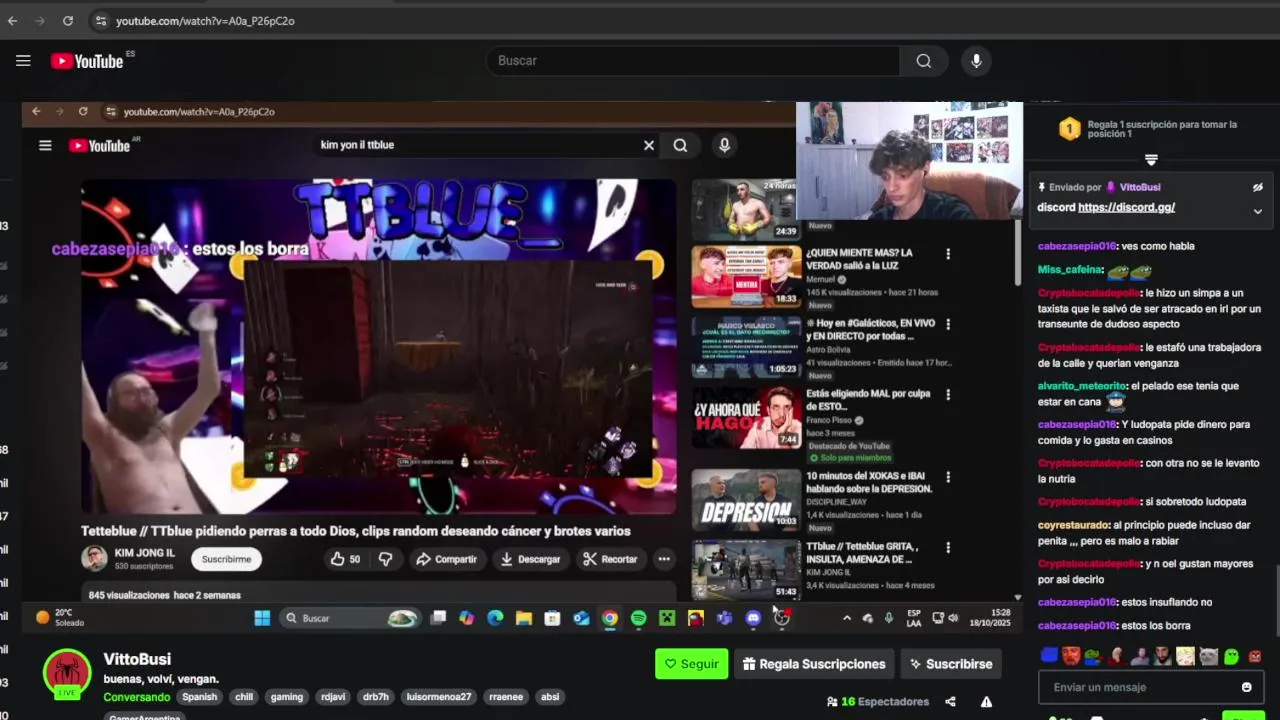Open more actions beside Recortar
Viewport: 1280px width, 720px height.
coord(664,559)
